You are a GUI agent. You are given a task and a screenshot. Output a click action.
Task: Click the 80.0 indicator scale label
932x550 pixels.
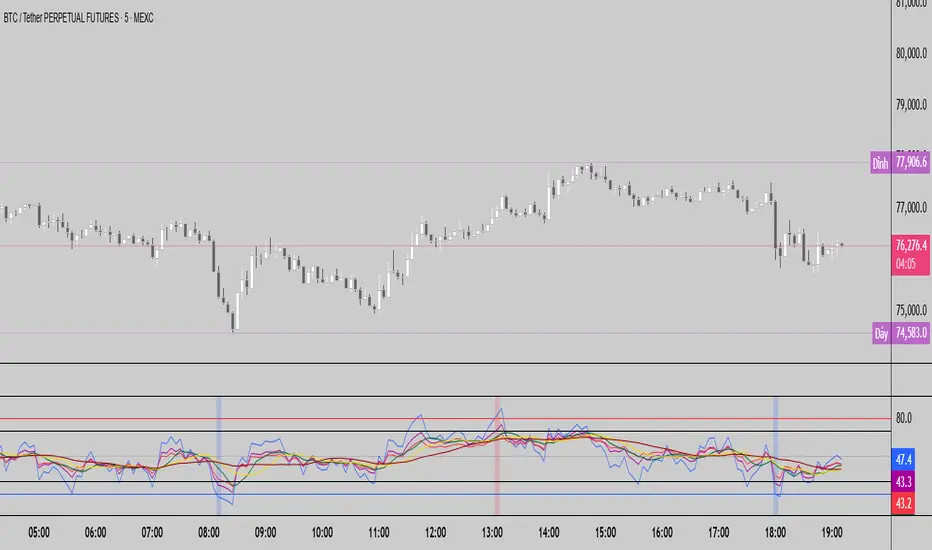[x=903, y=418]
